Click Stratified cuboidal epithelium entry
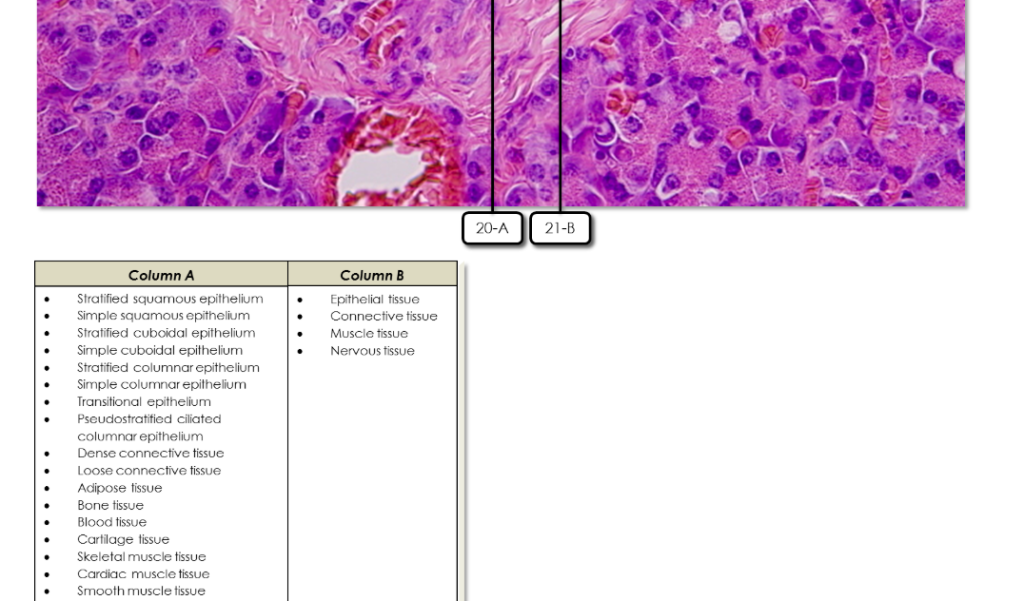The height and width of the screenshot is (601, 1024). pos(166,333)
